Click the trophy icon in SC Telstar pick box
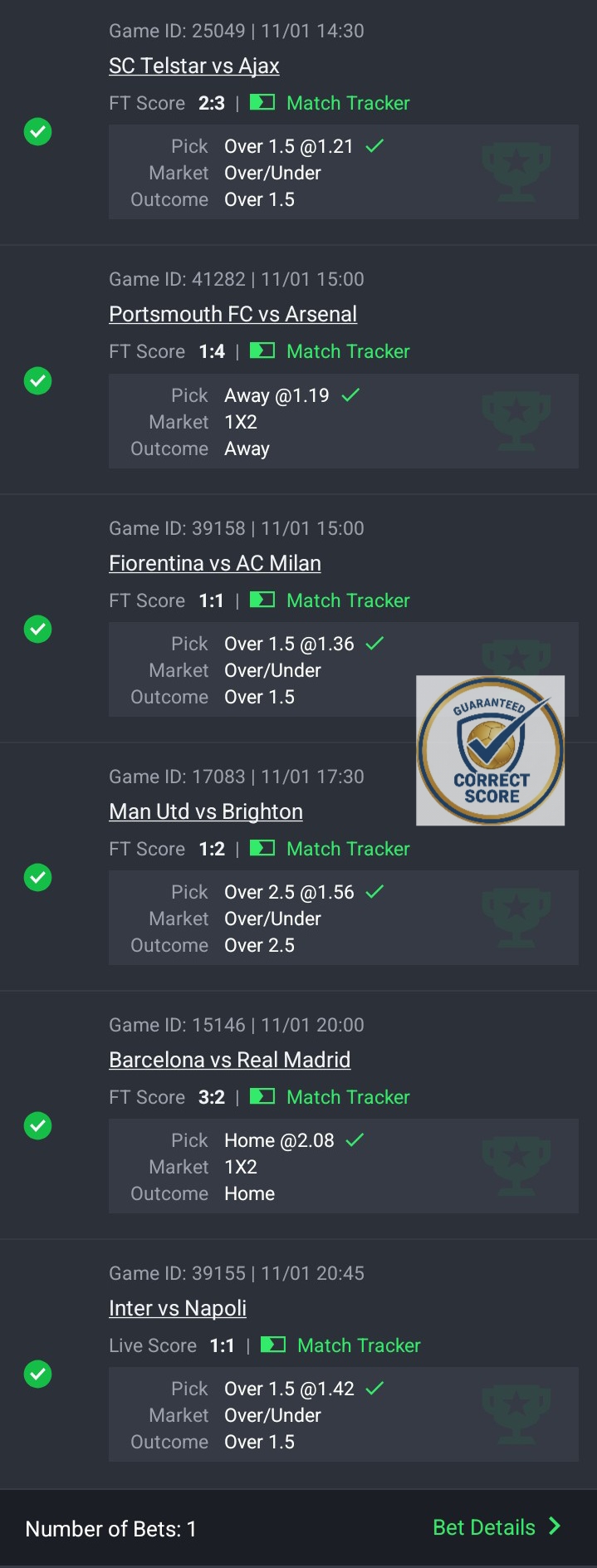Viewport: 597px width, 1568px height. [516, 172]
